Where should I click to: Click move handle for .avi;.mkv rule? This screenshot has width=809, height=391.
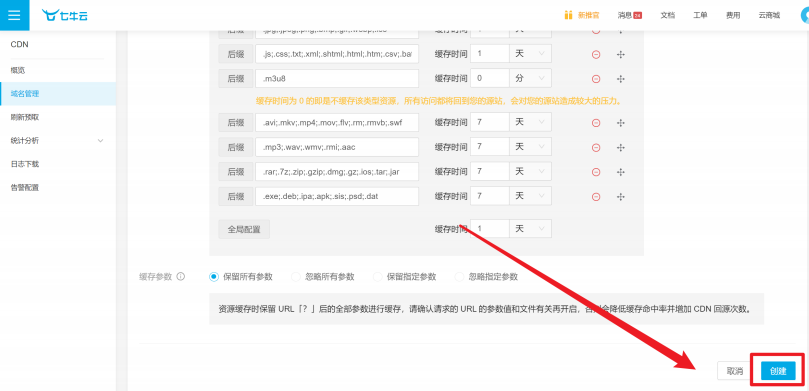click(x=621, y=123)
